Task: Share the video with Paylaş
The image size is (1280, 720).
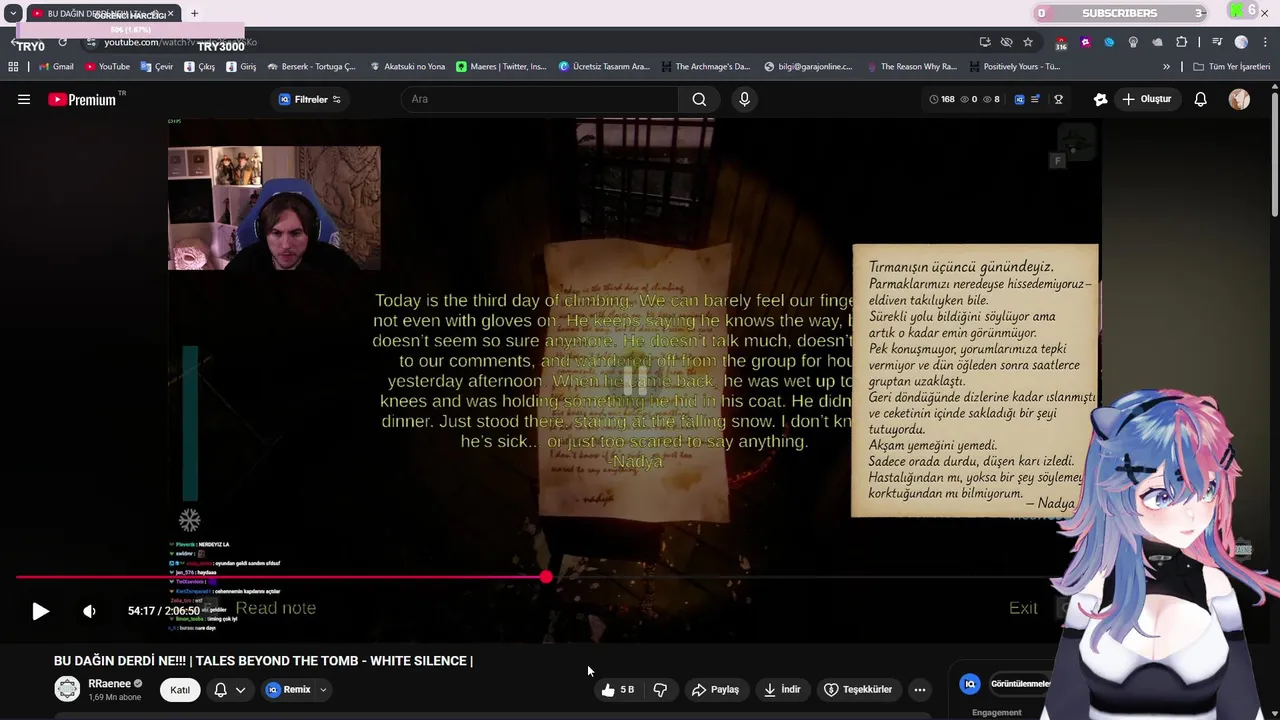Action: click(x=715, y=690)
